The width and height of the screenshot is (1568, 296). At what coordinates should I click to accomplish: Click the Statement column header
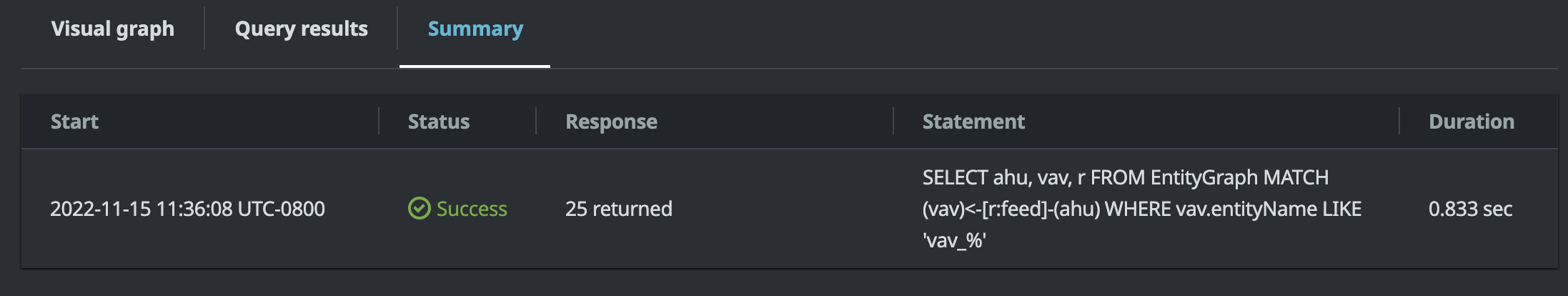click(x=973, y=122)
